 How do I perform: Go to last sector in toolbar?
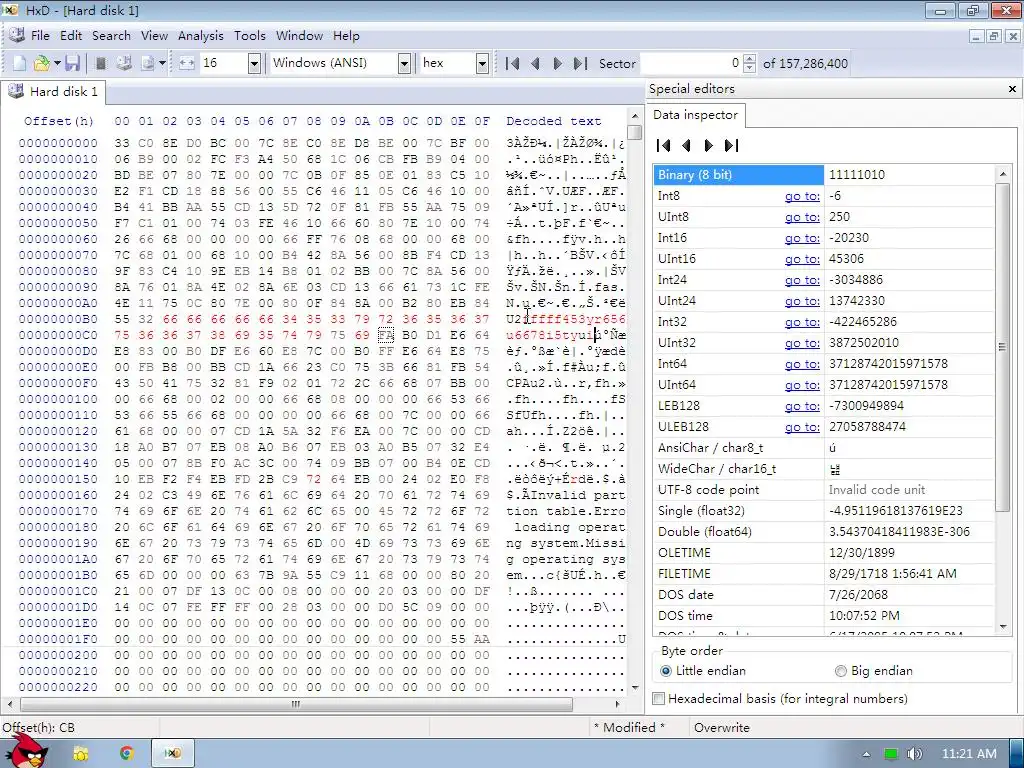[x=580, y=63]
